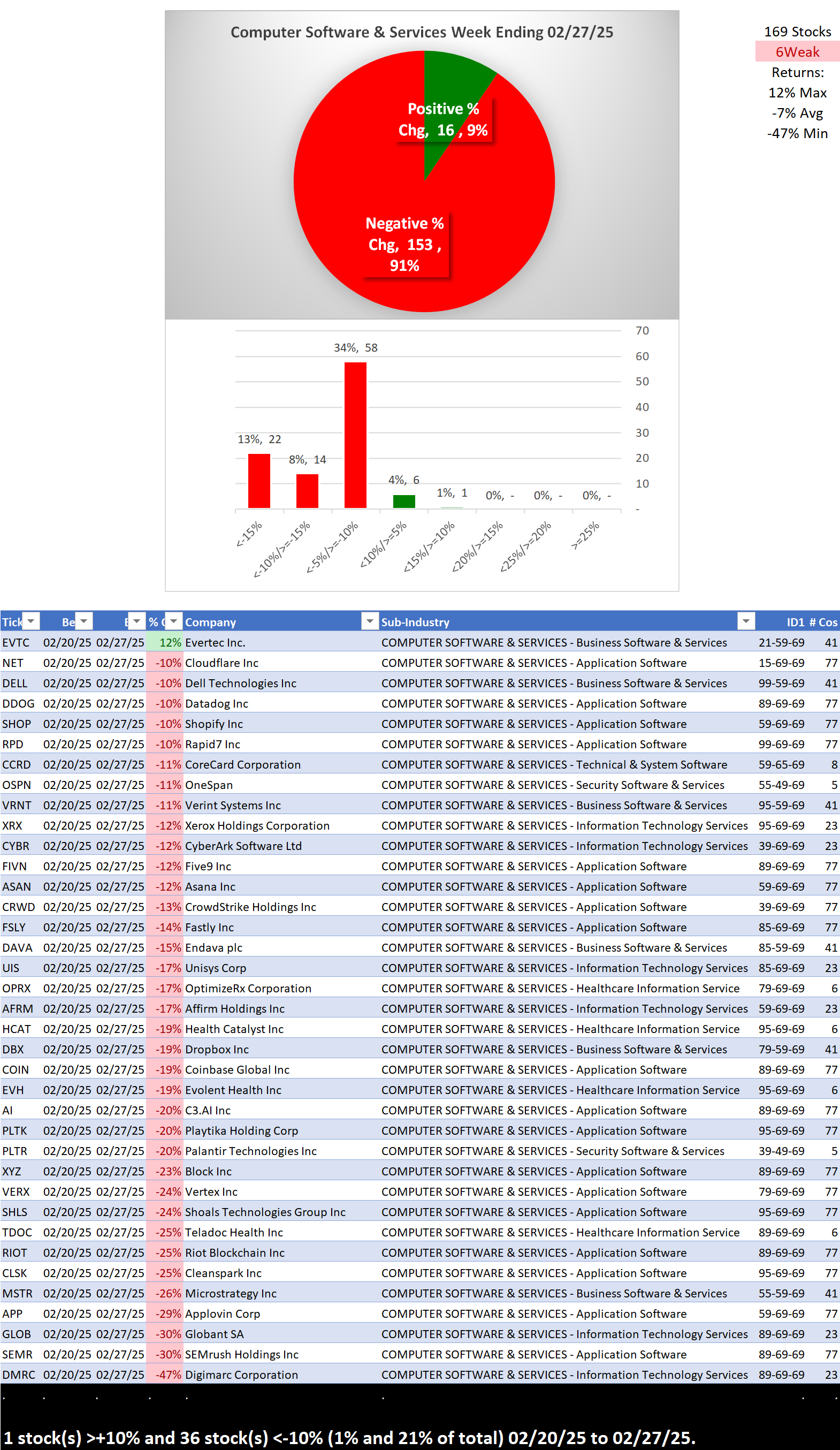Select the 'OptimizeRx Corporation' company cell
The height and width of the screenshot is (1450, 840).
click(281, 988)
